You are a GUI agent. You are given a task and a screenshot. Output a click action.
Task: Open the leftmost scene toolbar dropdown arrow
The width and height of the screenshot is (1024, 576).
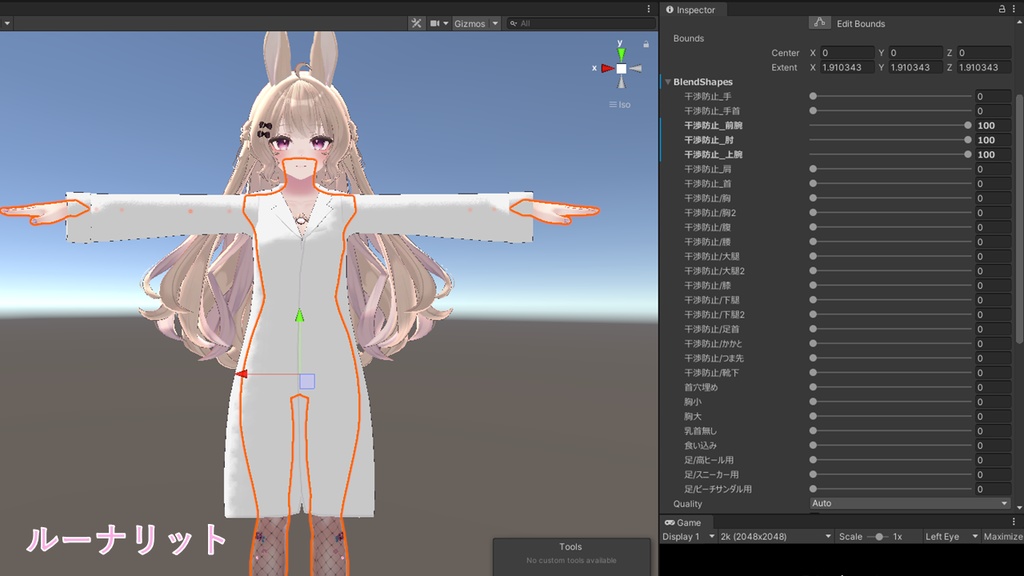tap(7, 24)
